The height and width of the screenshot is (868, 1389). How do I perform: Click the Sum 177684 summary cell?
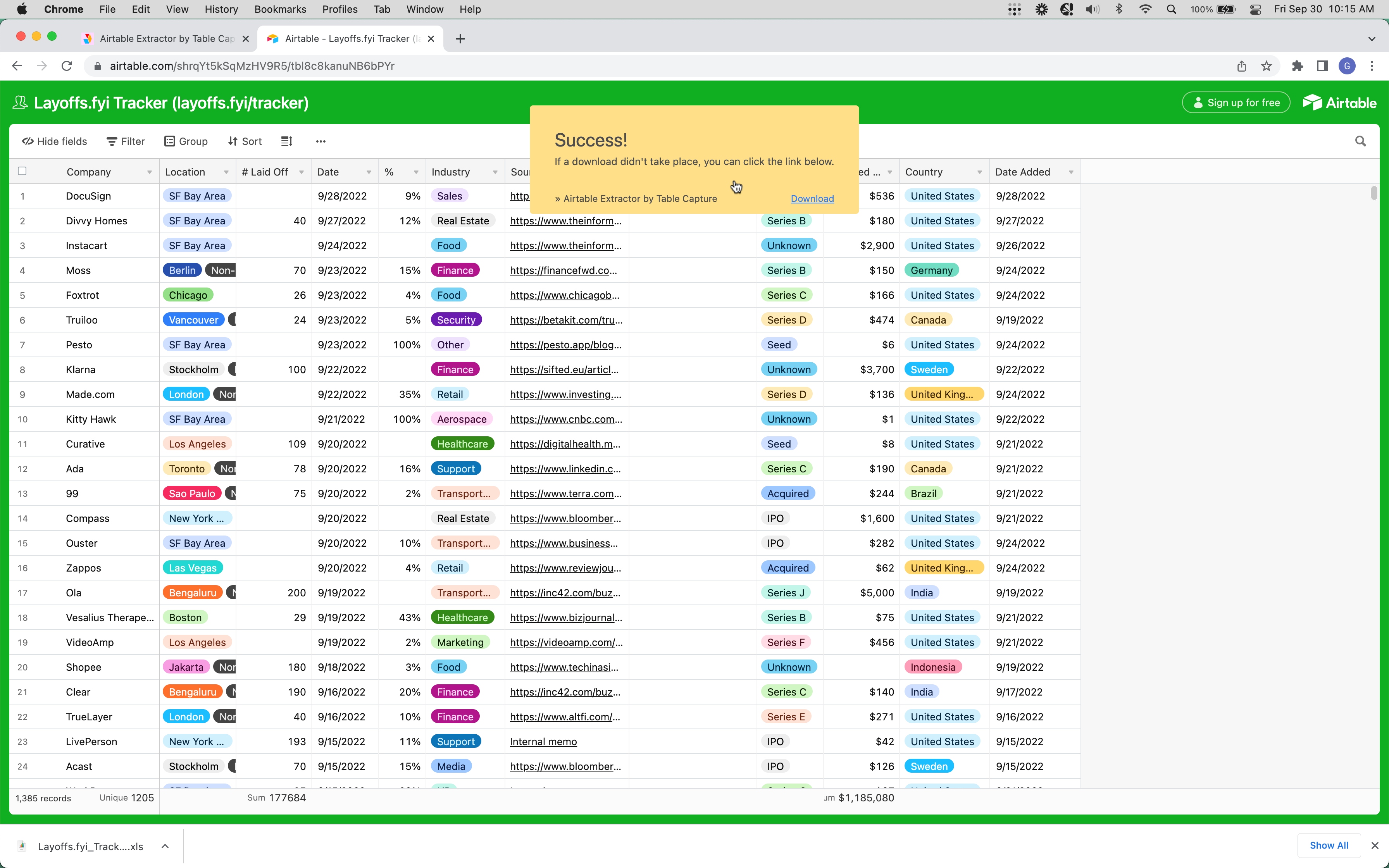point(276,798)
